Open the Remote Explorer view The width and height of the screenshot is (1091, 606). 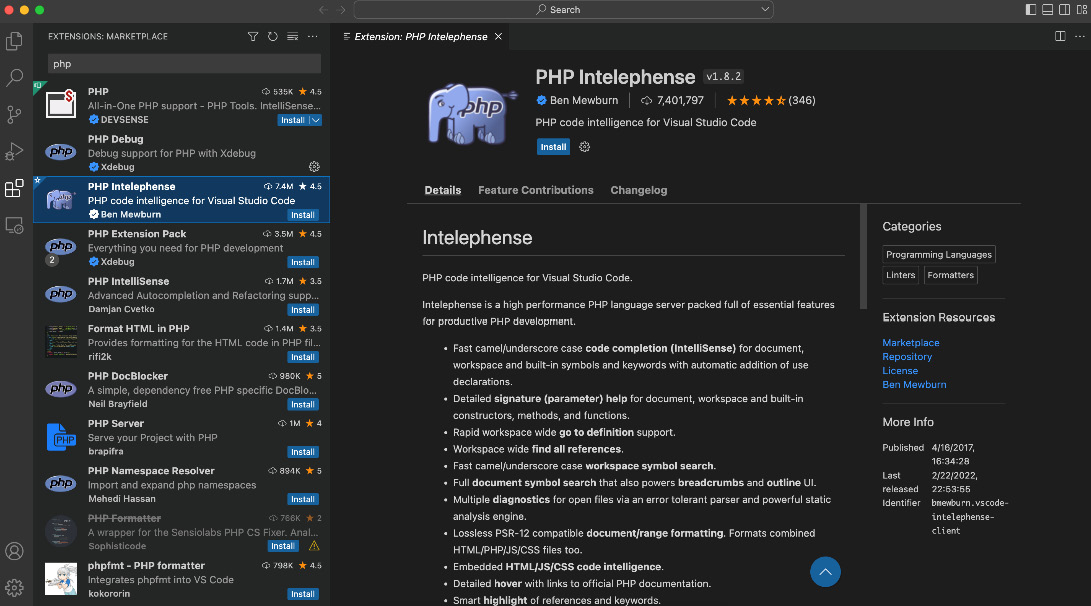[14, 226]
